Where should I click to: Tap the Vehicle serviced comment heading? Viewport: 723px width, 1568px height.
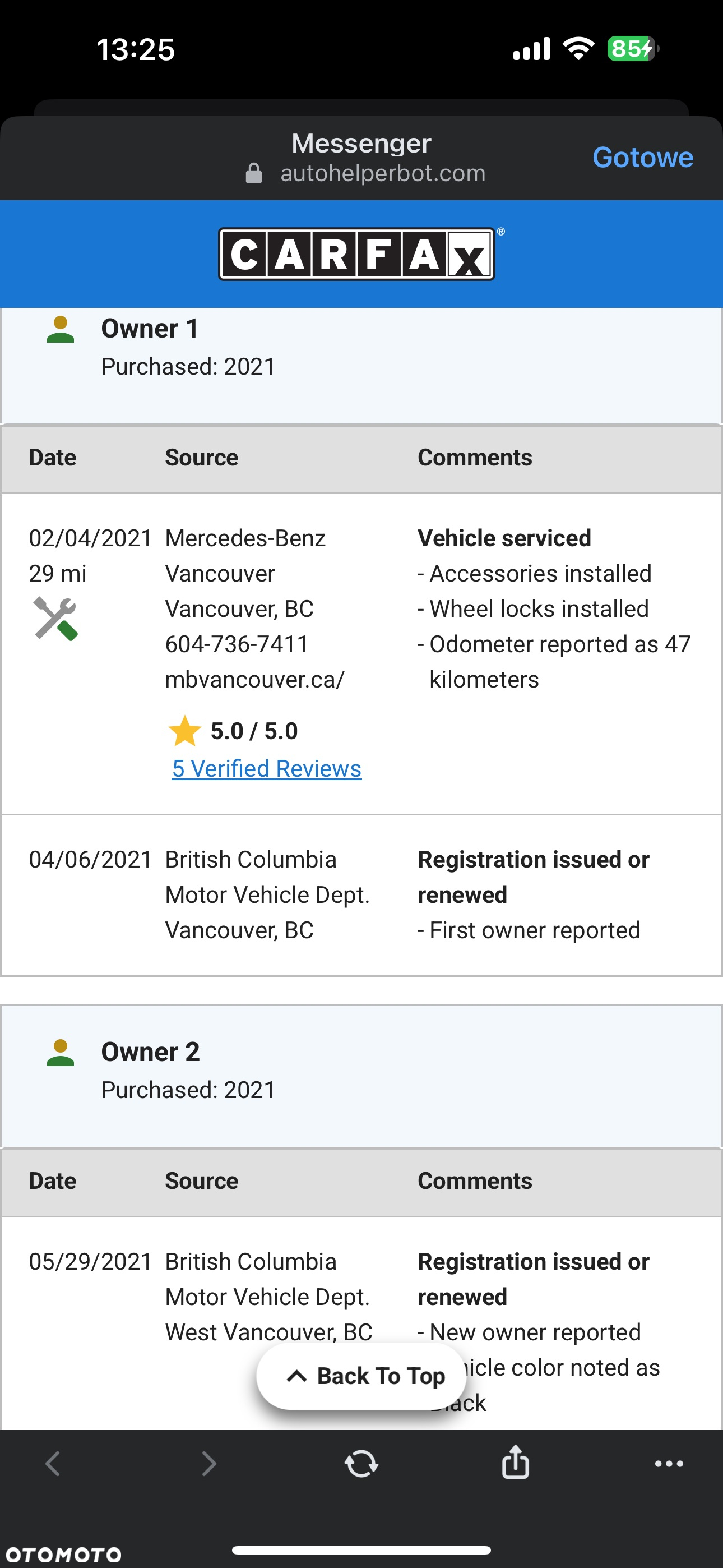pyautogui.click(x=504, y=538)
